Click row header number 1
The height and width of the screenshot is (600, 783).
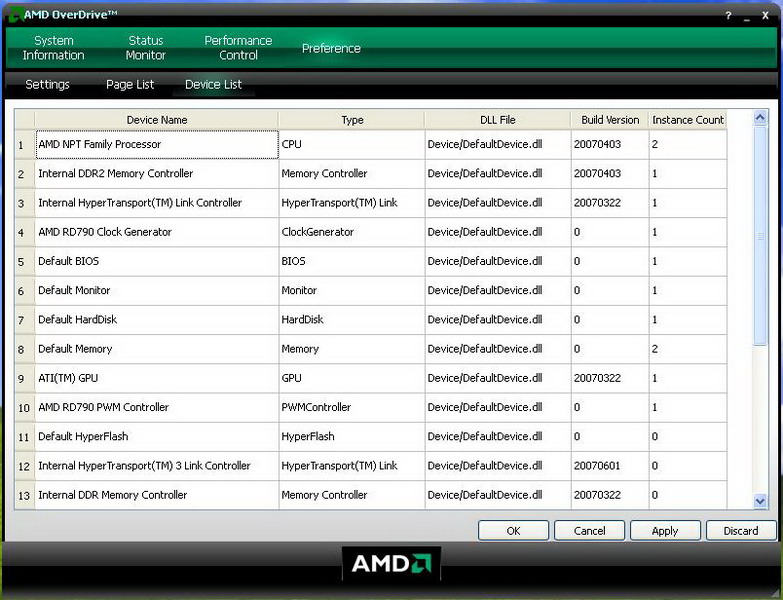(x=25, y=145)
